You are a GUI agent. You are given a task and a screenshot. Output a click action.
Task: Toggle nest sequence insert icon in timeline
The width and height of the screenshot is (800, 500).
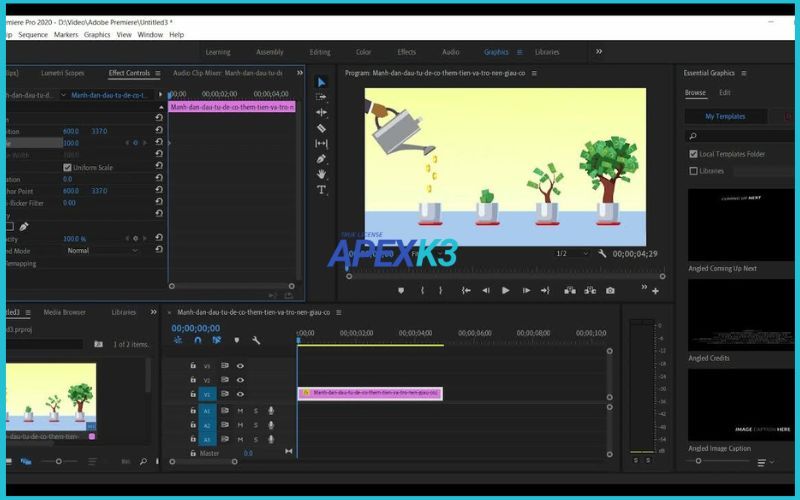178,340
